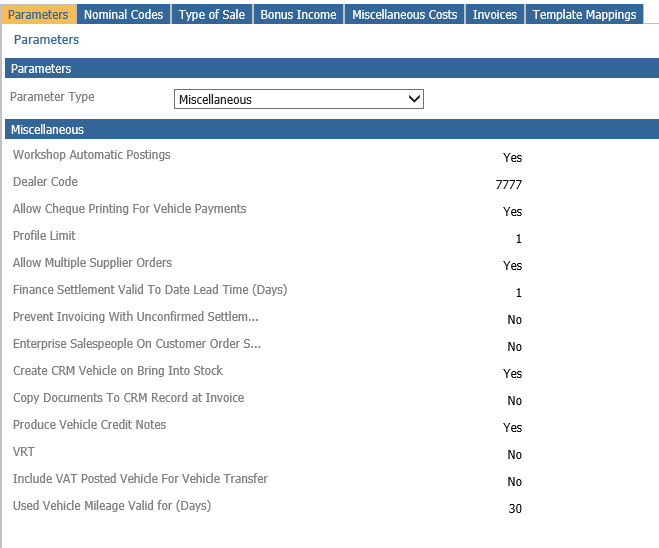The image size is (659, 548).
Task: Go to the Bonus Income tab
Action: coord(298,14)
